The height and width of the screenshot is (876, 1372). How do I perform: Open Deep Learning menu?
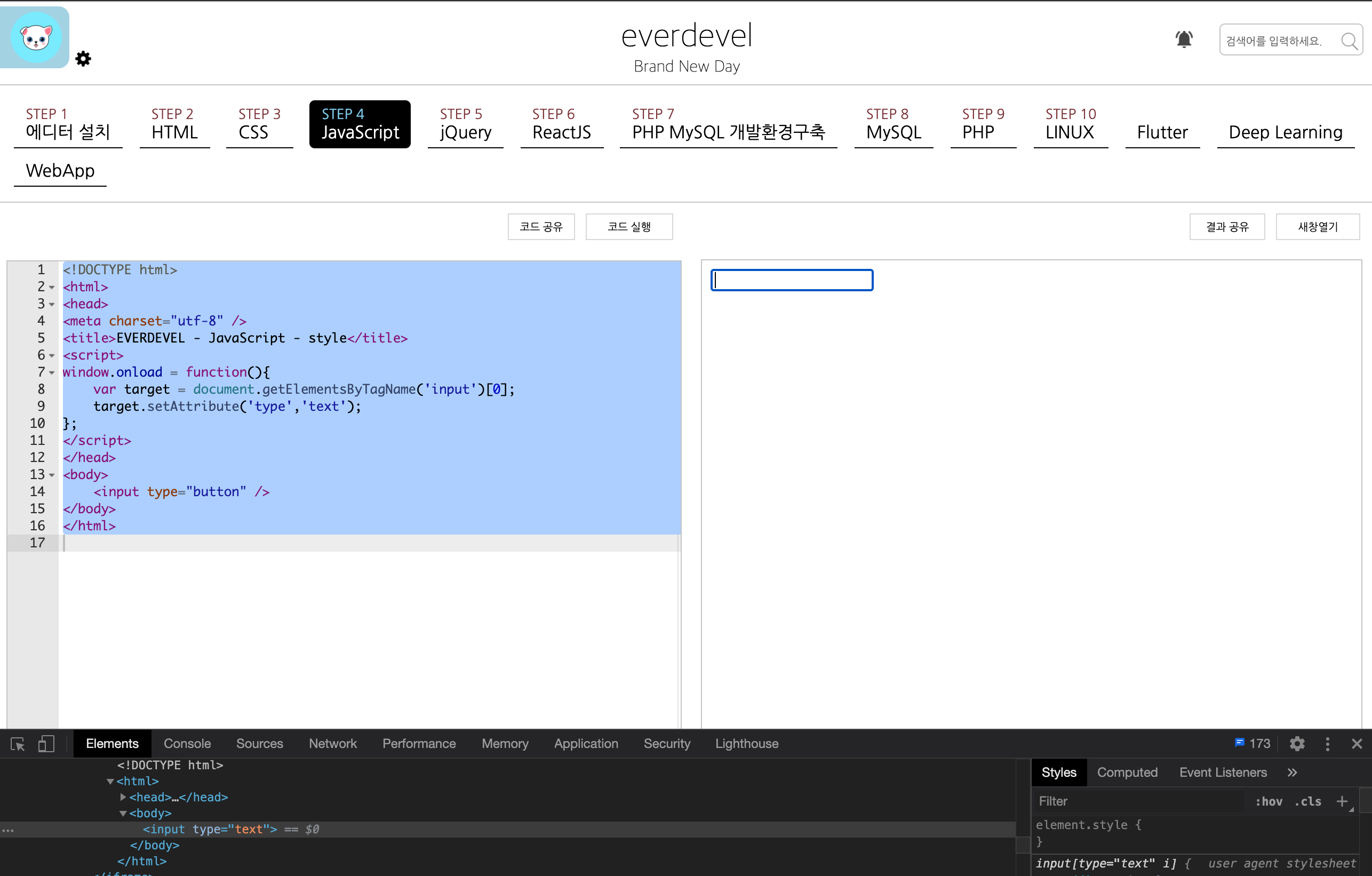tap(1286, 132)
